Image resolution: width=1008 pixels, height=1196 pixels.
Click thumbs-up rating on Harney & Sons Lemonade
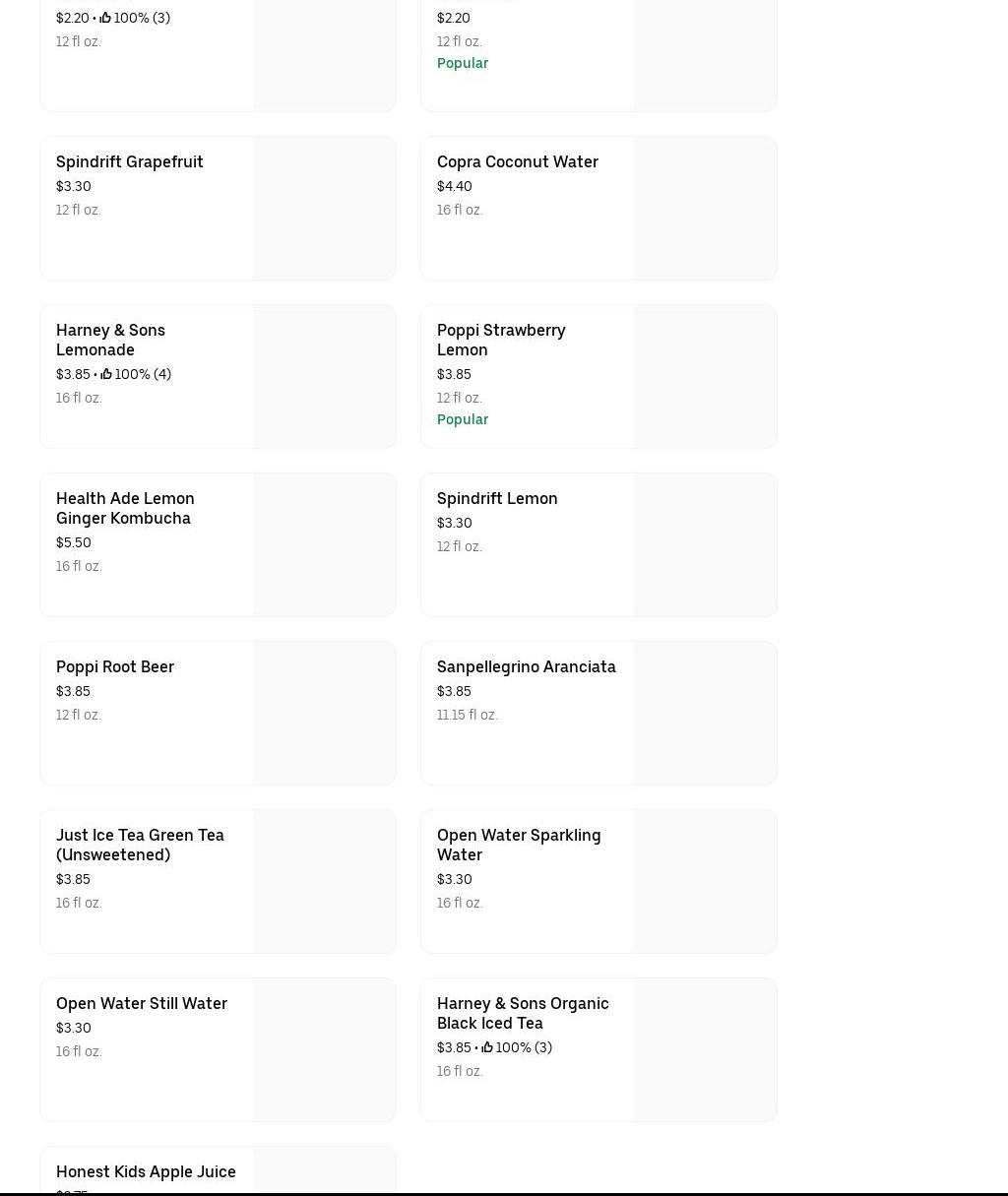[x=106, y=374]
